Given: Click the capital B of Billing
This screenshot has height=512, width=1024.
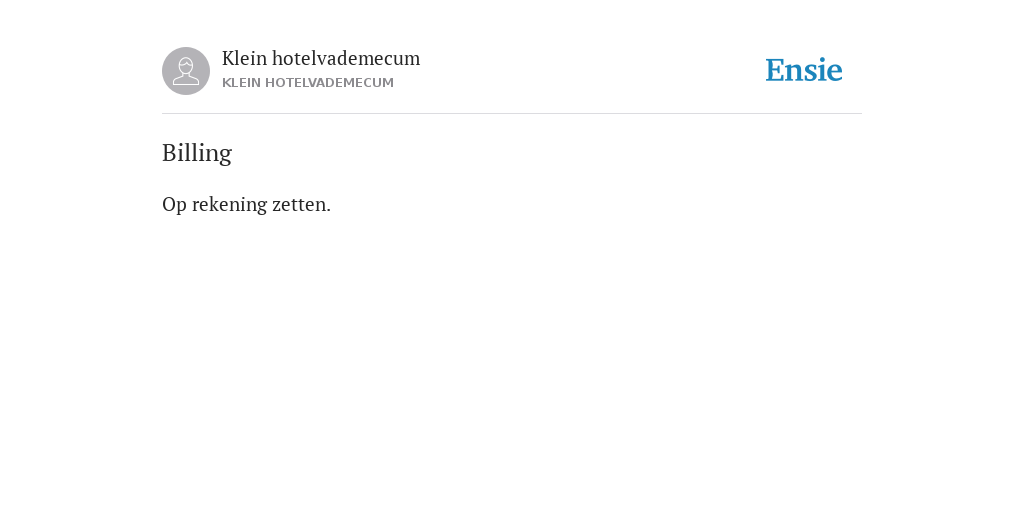Looking at the screenshot, I should point(170,153).
